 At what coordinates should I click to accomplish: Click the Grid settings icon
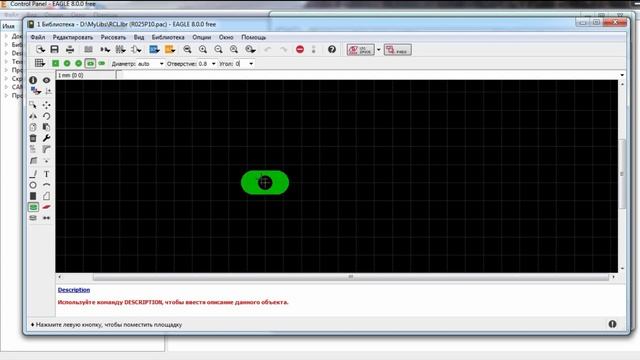tap(40, 63)
